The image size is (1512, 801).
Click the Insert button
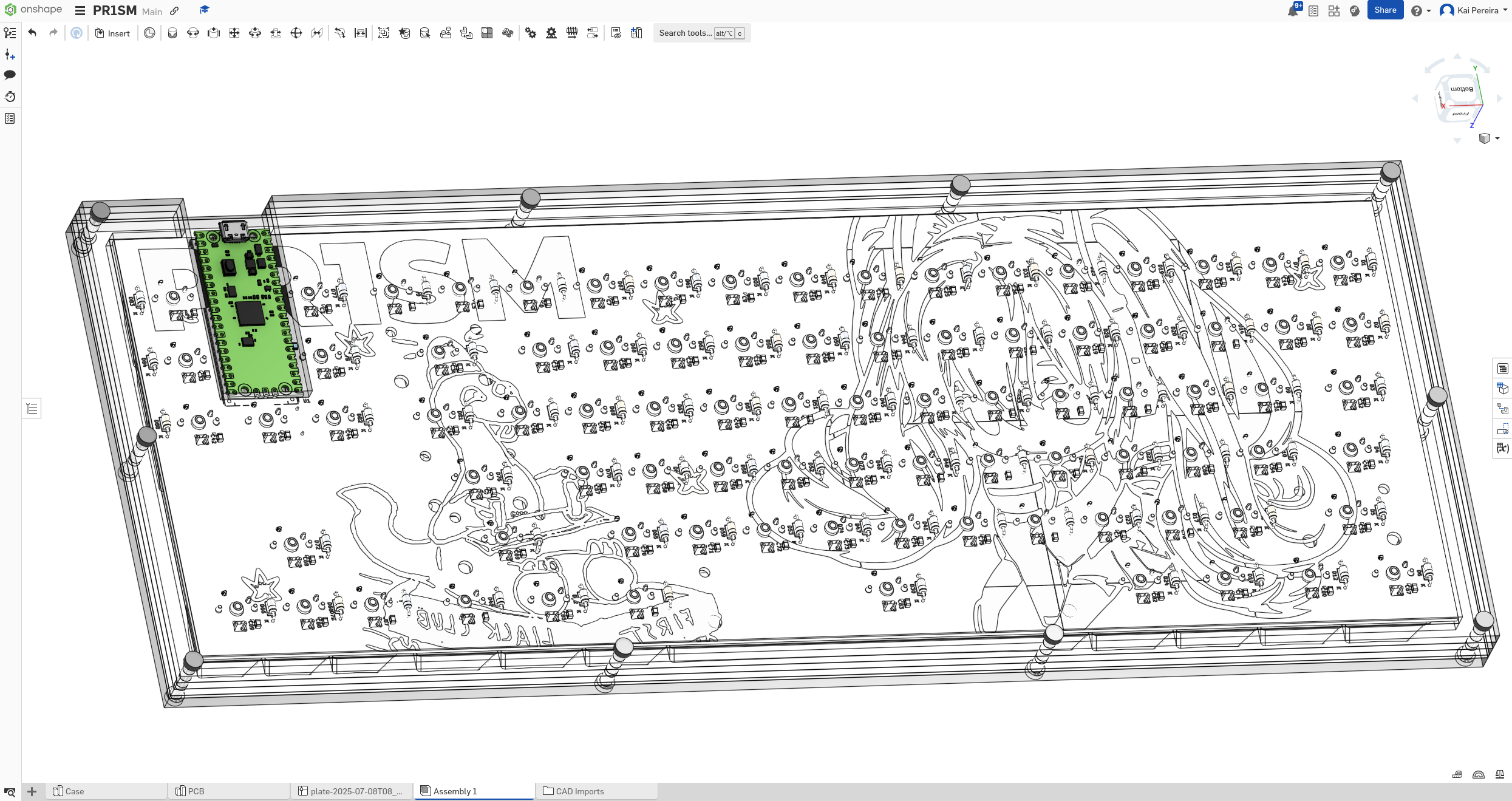112,33
